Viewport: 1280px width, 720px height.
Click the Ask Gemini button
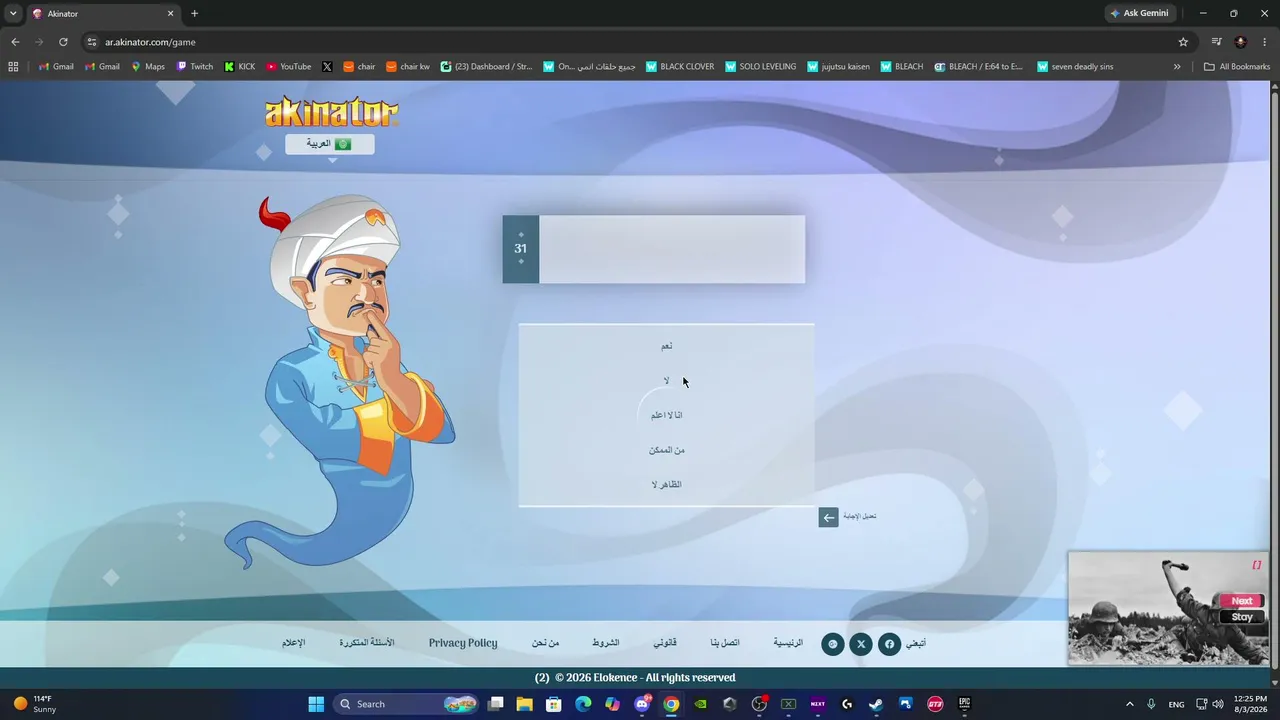(x=1139, y=13)
